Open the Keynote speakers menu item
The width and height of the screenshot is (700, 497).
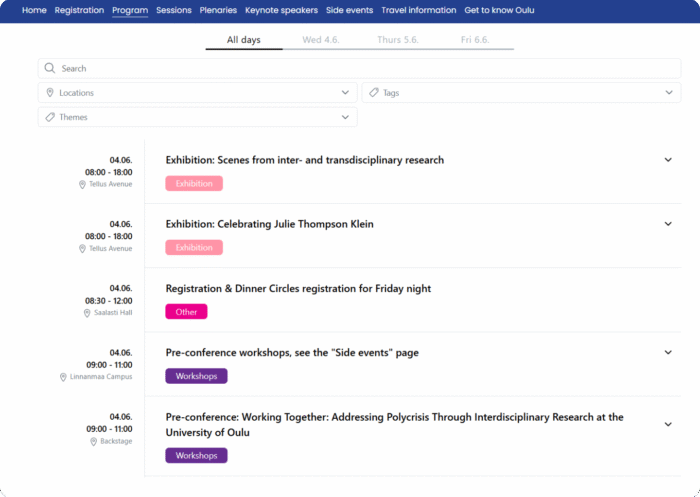pyautogui.click(x=281, y=10)
